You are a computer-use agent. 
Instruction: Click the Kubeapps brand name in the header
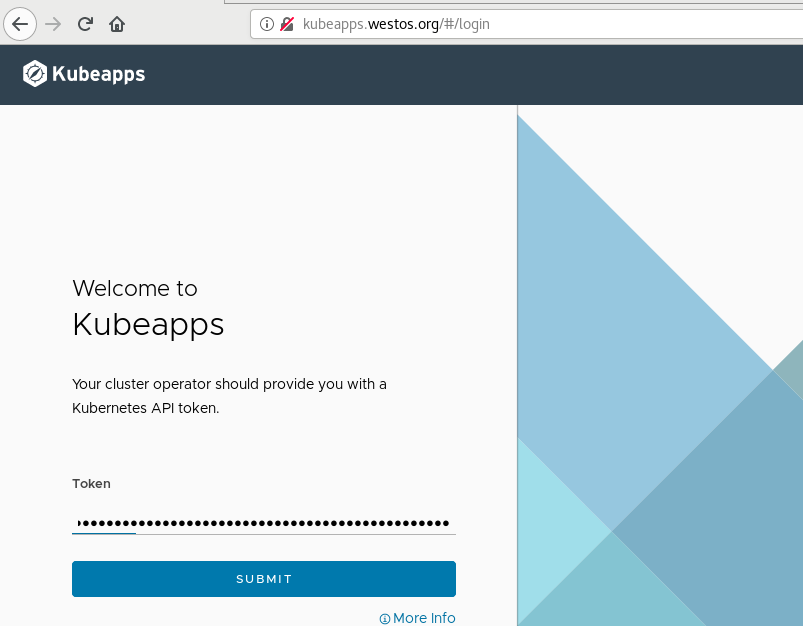[x=98, y=73]
